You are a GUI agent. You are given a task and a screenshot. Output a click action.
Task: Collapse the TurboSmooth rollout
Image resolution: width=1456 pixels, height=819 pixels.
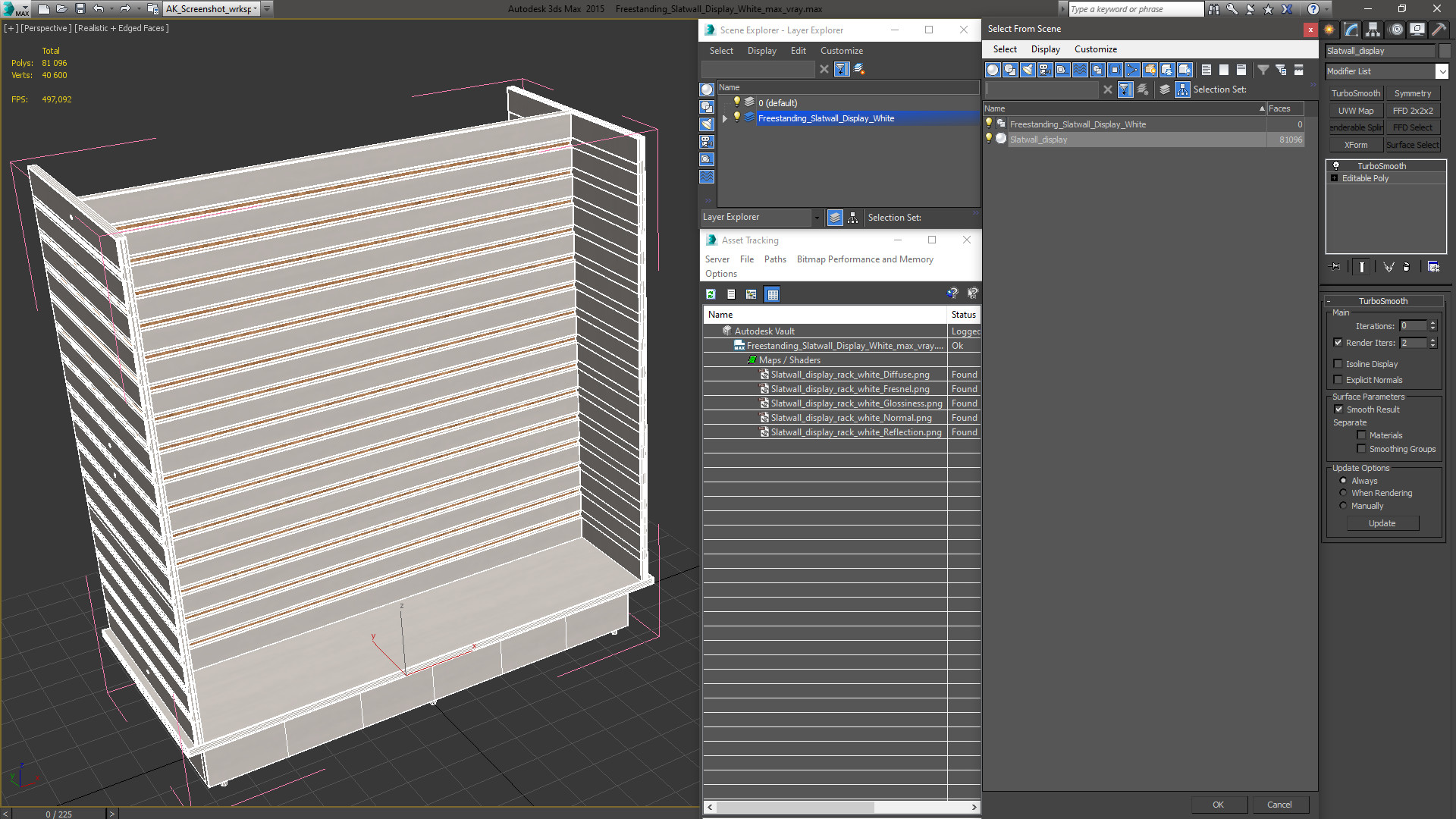point(1329,301)
